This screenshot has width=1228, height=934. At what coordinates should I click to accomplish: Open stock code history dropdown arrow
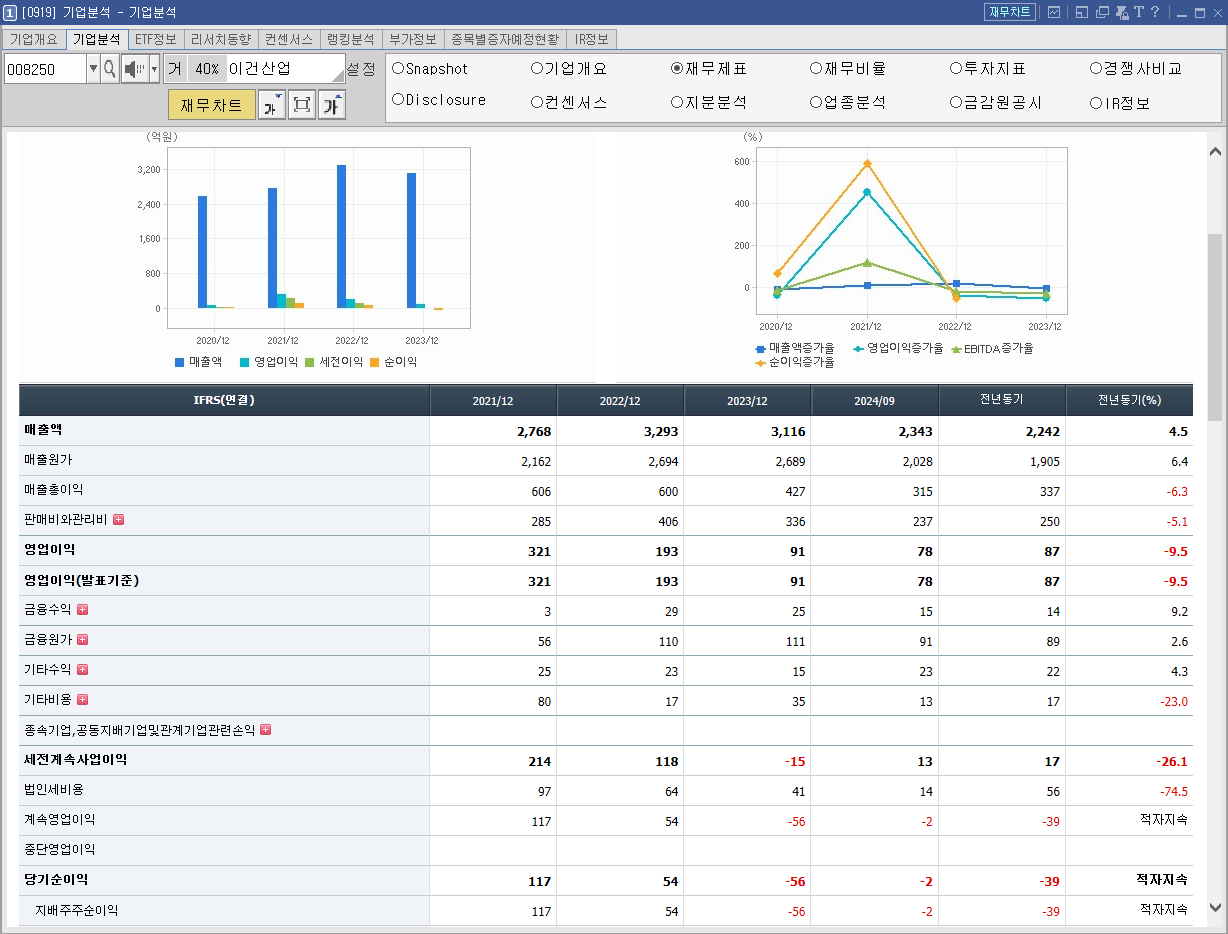click(94, 69)
